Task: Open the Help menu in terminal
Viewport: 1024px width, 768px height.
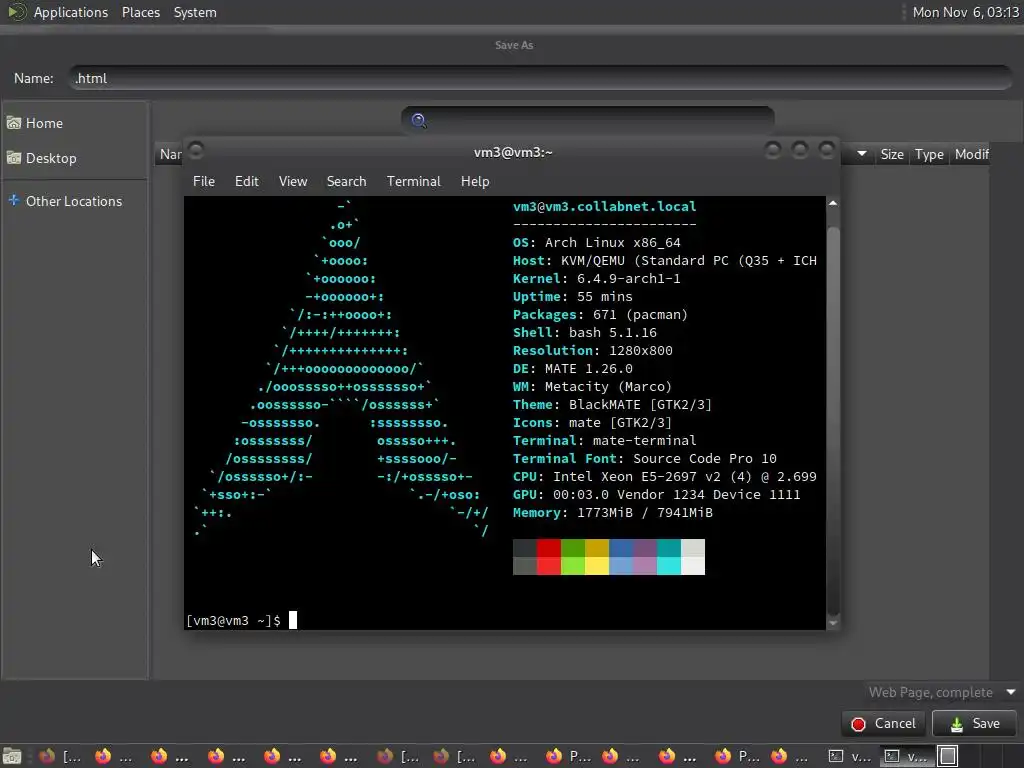Action: pyautogui.click(x=475, y=181)
